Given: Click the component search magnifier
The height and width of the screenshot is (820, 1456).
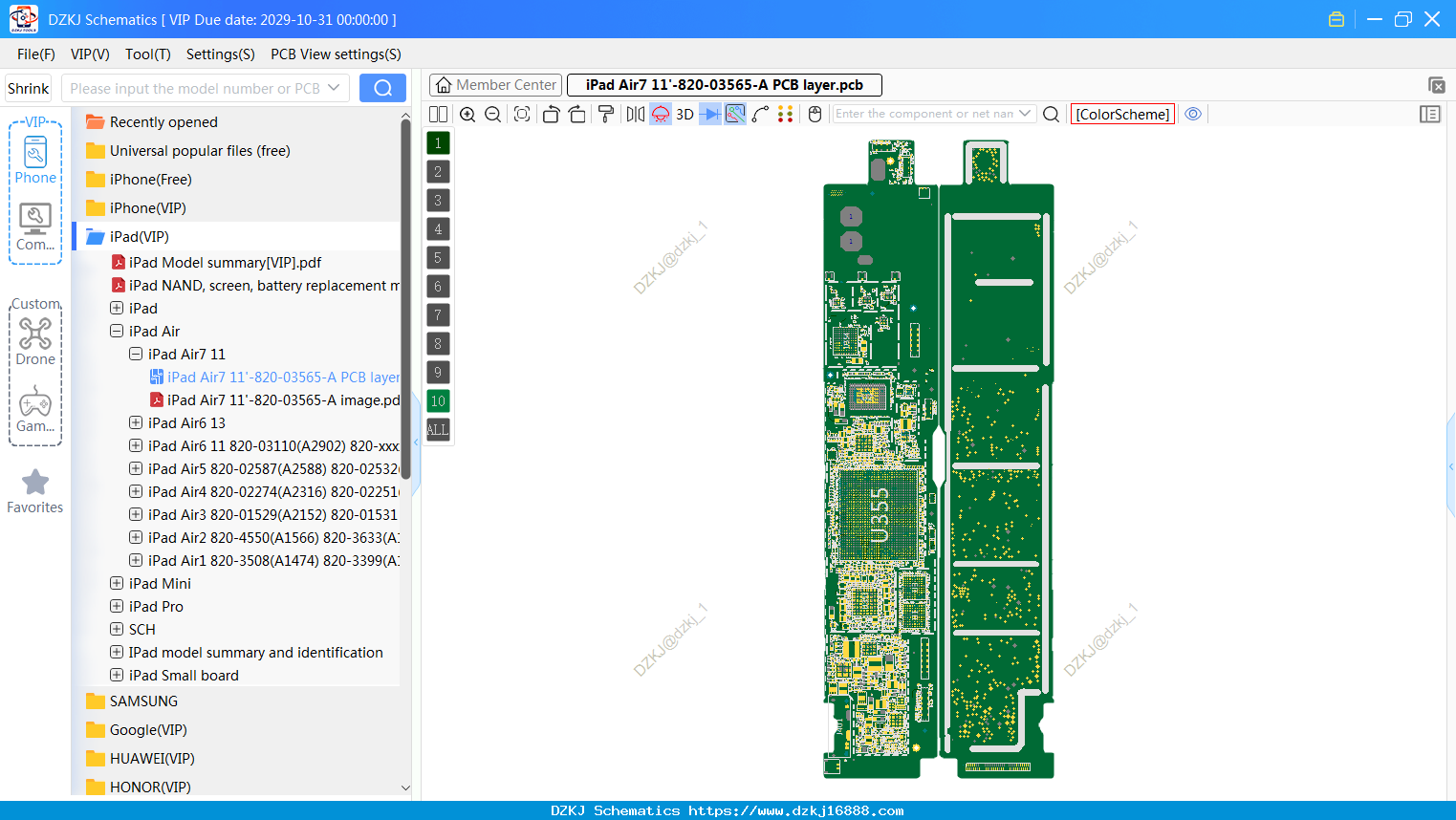Looking at the screenshot, I should coord(1051,114).
